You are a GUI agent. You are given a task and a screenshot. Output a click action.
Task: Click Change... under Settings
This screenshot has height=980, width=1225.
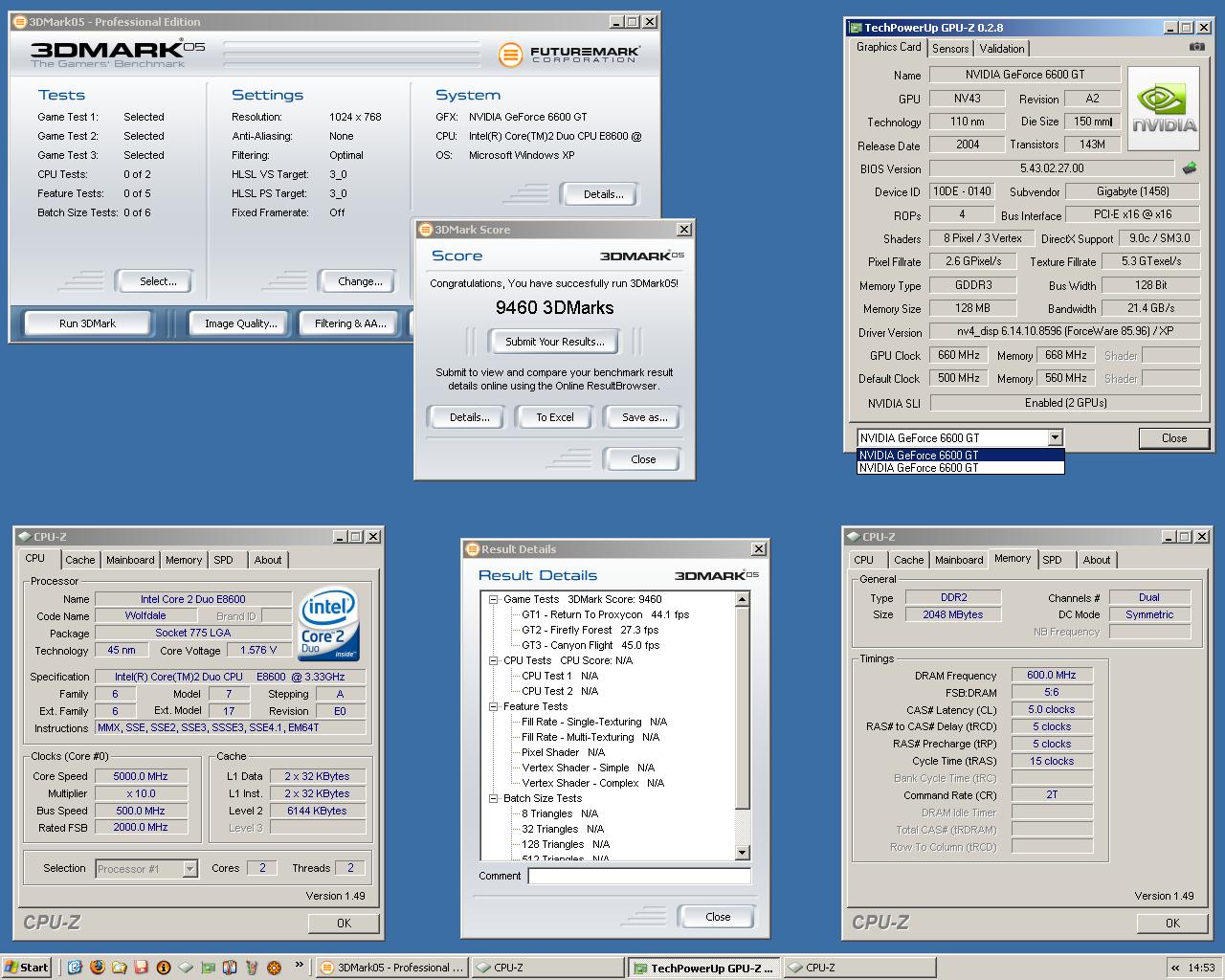click(x=360, y=281)
